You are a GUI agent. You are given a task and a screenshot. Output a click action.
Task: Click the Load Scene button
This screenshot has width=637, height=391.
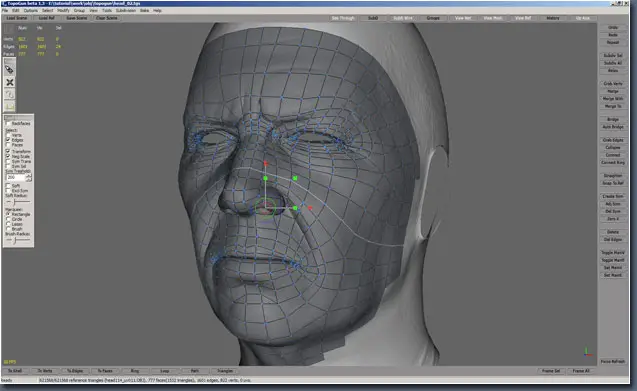(x=17, y=18)
